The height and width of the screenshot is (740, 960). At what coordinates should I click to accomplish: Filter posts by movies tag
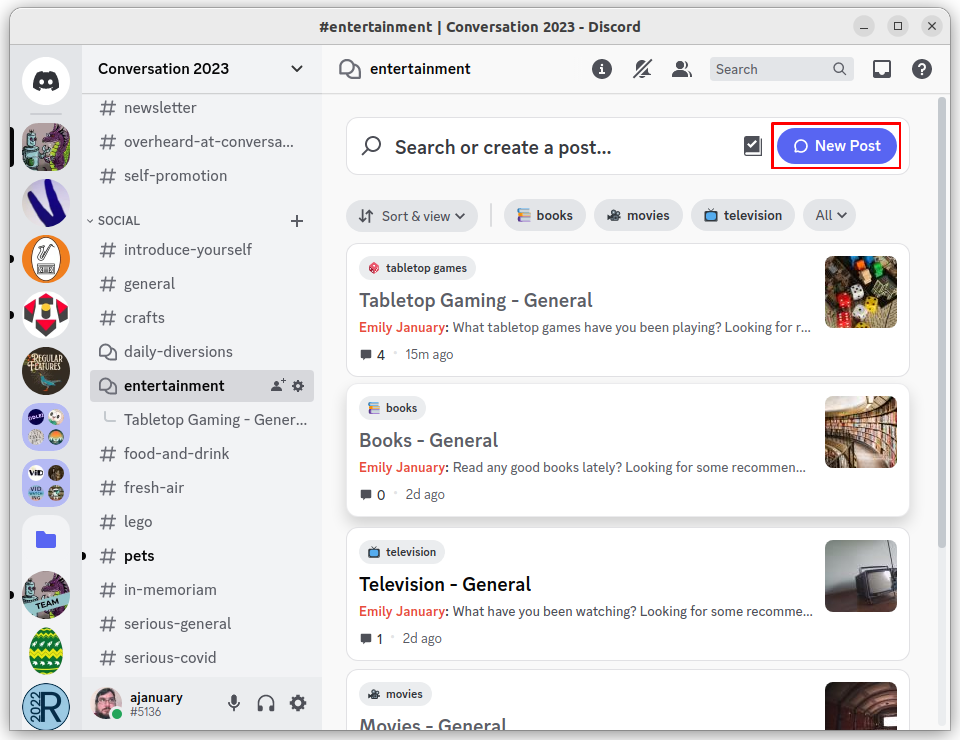pos(638,215)
